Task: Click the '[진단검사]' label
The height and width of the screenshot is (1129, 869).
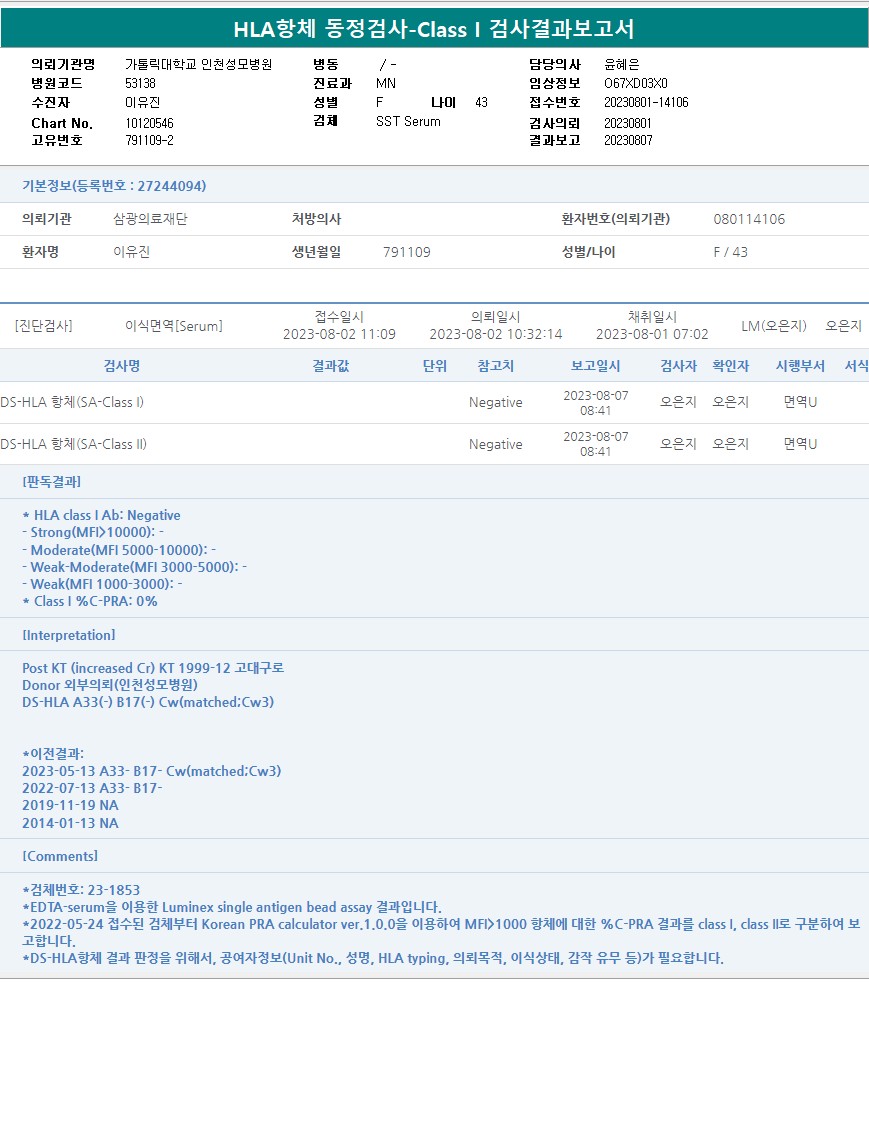Action: [x=43, y=326]
